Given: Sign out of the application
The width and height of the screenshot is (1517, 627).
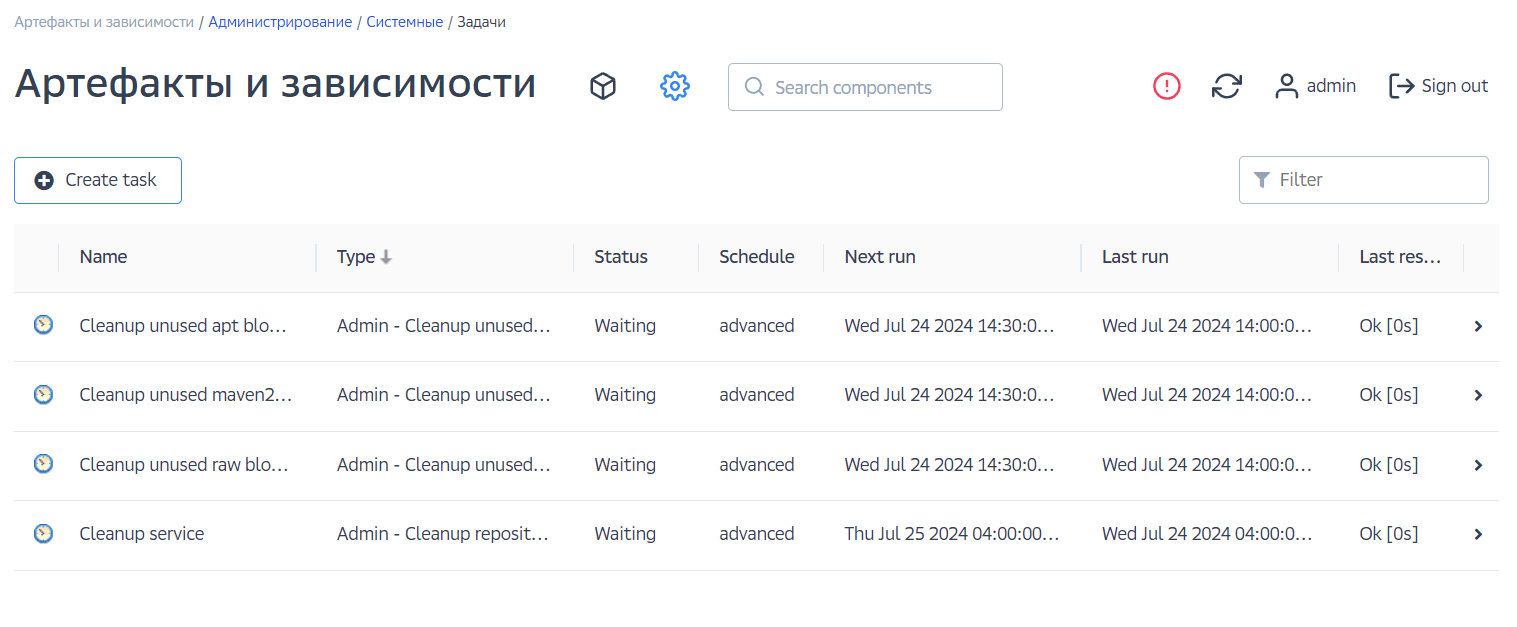Looking at the screenshot, I should [x=1438, y=86].
